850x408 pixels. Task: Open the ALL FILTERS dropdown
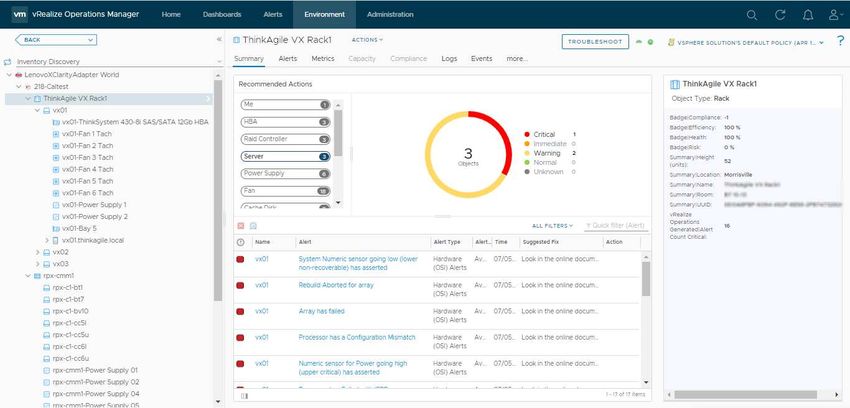pyautogui.click(x=552, y=226)
